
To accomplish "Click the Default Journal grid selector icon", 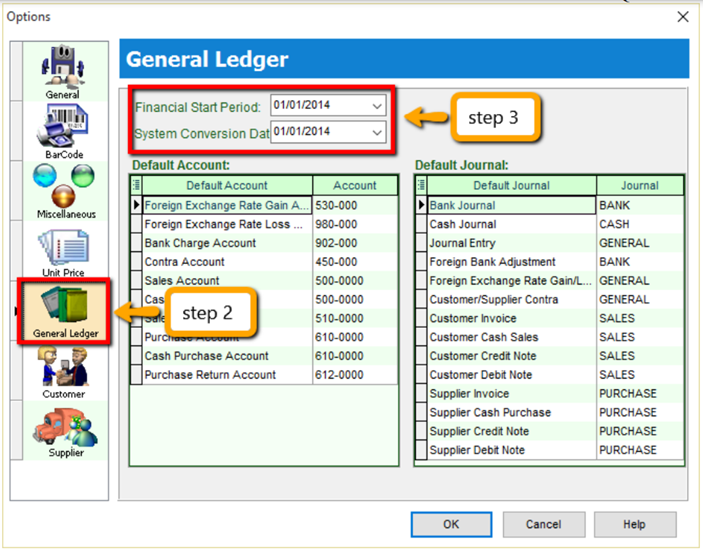I will 421,185.
